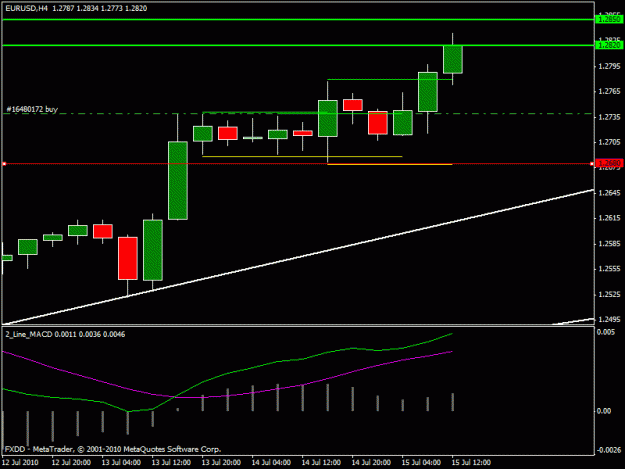Click the 14 Jul 20:00 time label
The width and height of the screenshot is (625, 469).
click(371, 462)
